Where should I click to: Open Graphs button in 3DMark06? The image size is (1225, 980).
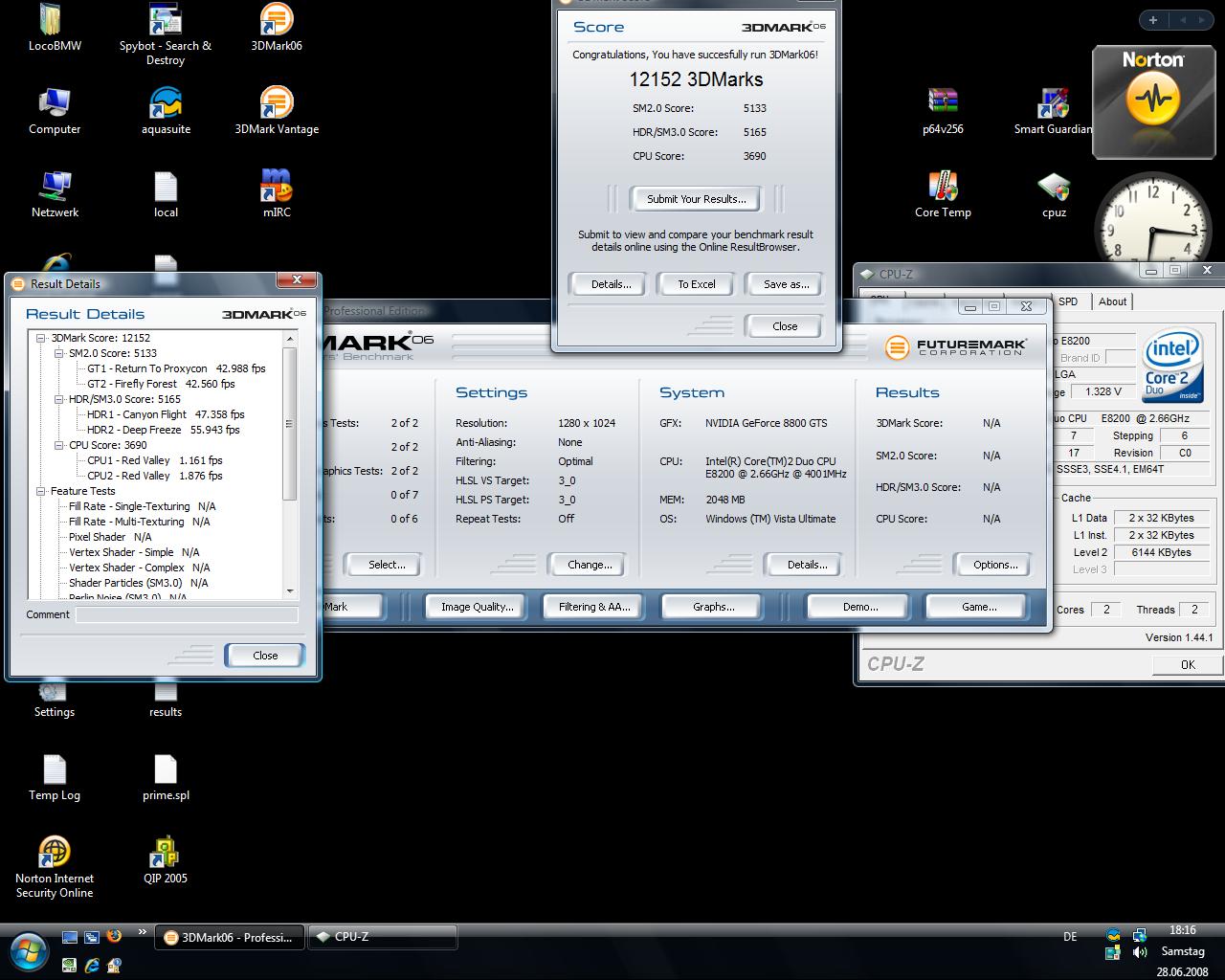pos(714,607)
